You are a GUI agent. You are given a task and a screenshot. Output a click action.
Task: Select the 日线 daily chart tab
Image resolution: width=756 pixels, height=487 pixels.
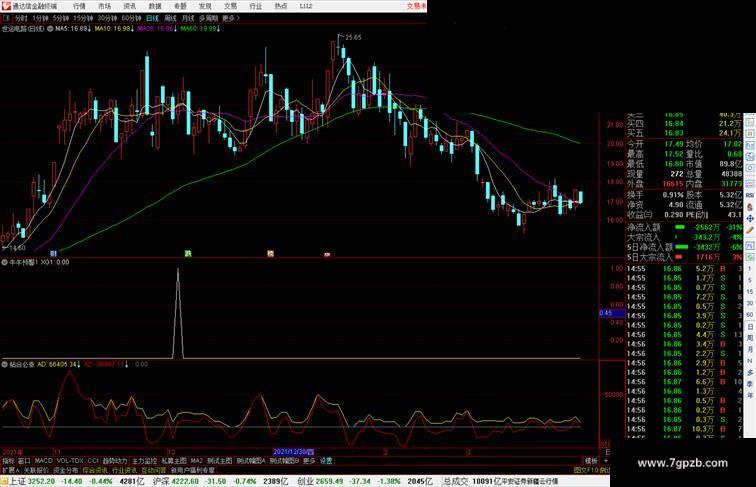tap(152, 18)
